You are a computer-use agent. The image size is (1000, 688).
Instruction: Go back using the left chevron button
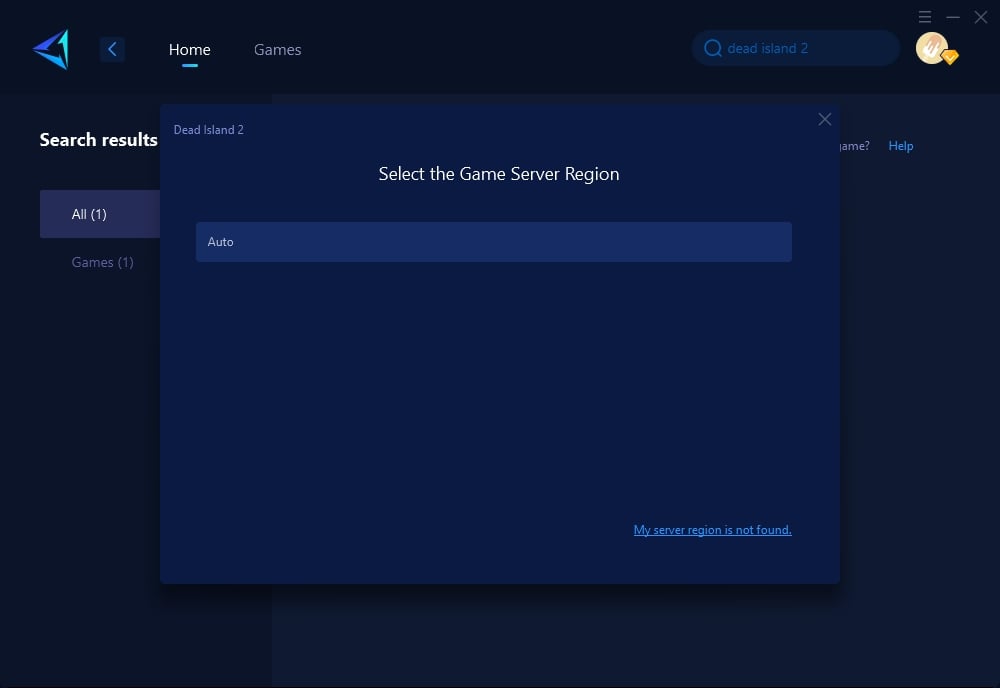pos(112,49)
